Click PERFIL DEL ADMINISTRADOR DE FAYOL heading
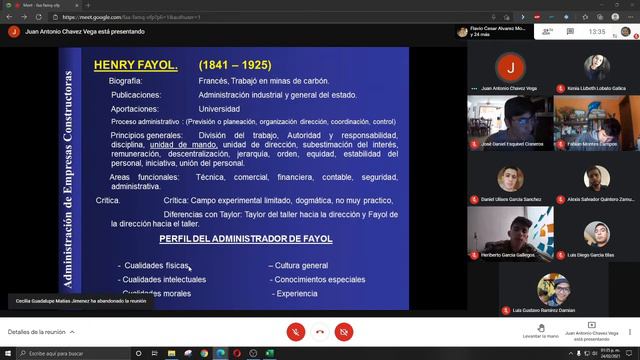 pos(246,239)
